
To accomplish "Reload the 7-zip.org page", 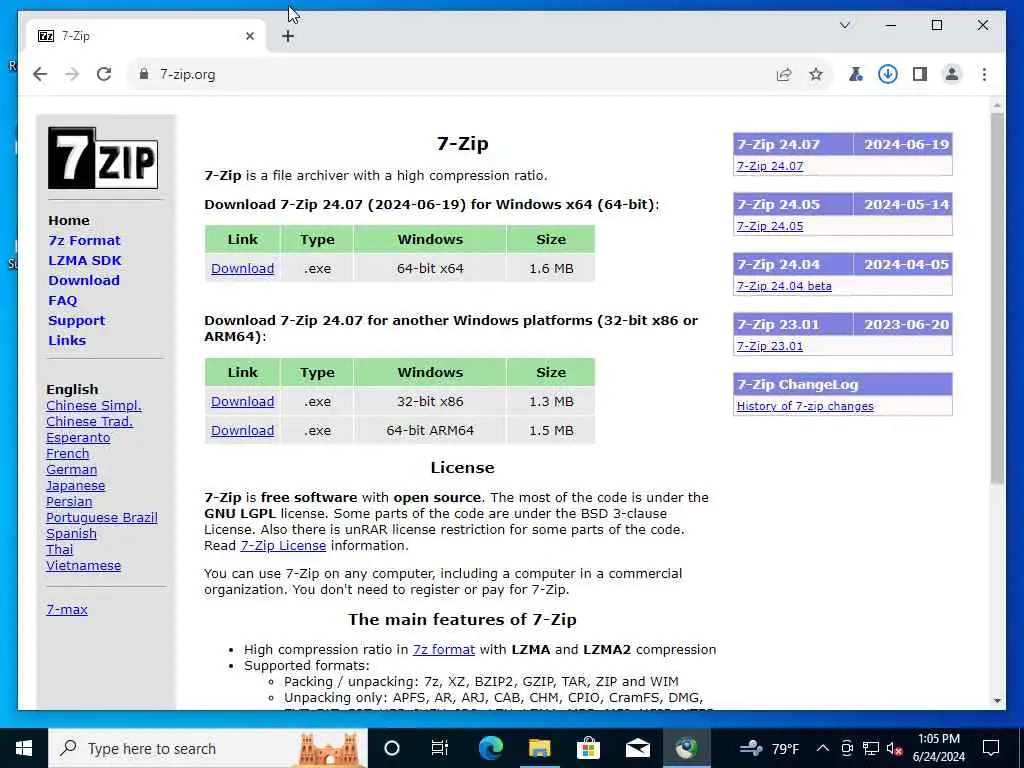I will coord(104,74).
